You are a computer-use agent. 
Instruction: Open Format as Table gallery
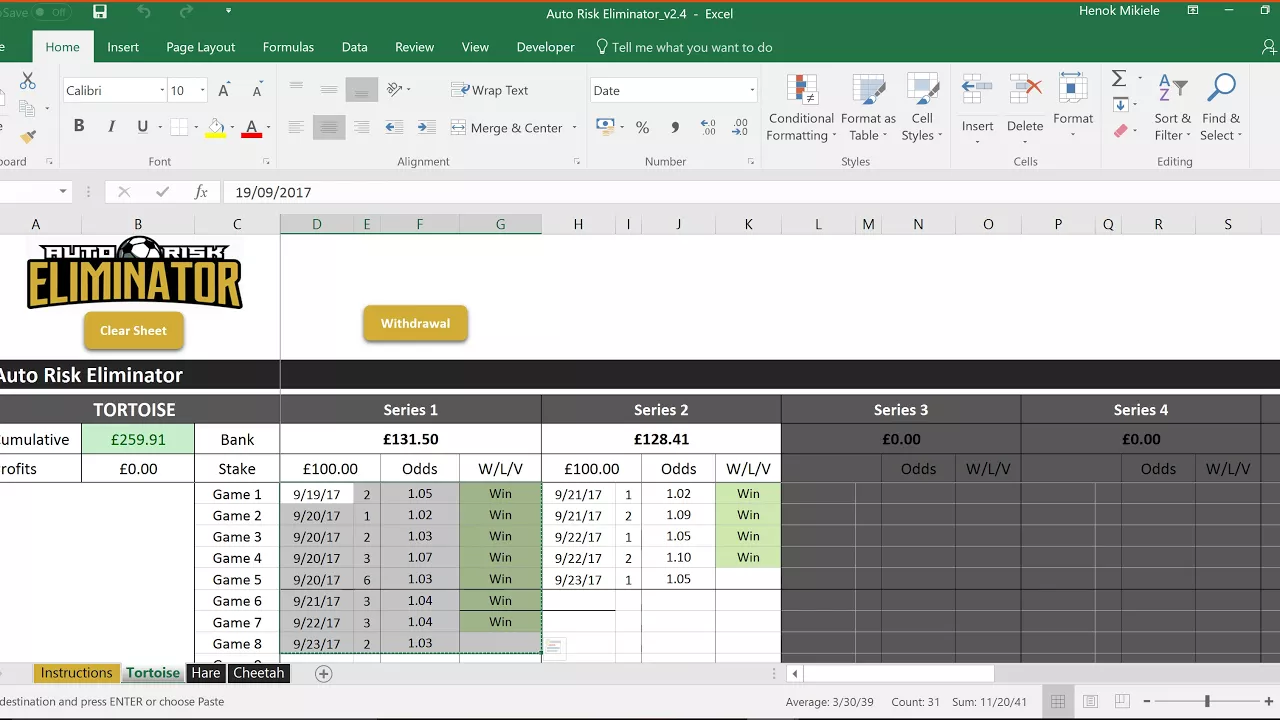tap(868, 108)
